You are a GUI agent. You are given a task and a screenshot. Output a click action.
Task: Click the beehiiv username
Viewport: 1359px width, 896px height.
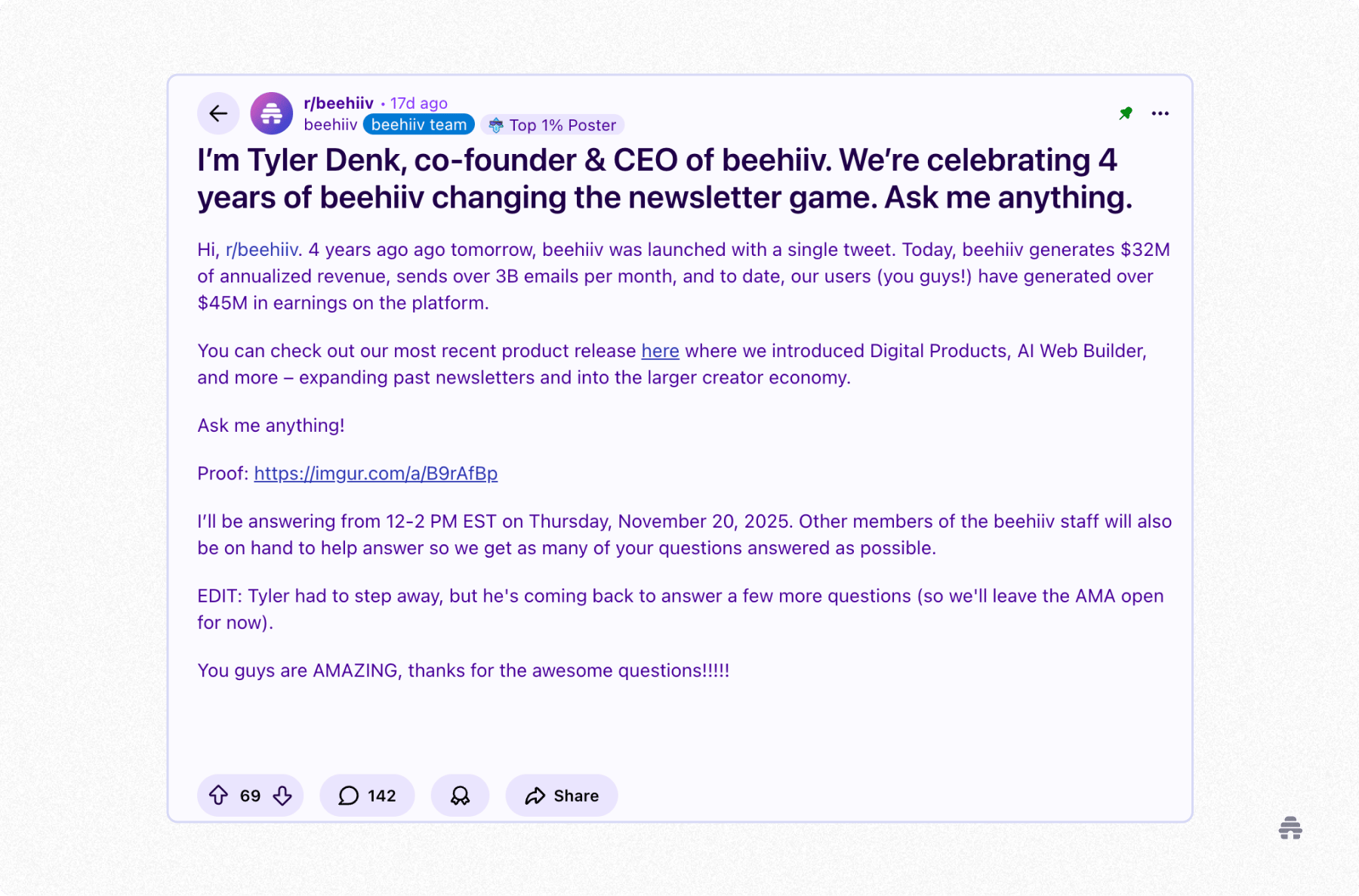pos(331,125)
